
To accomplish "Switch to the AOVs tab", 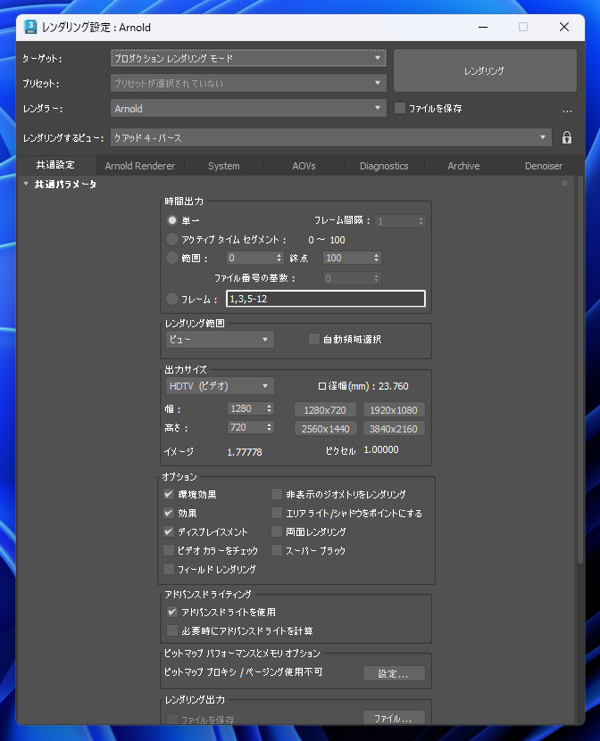I will [x=304, y=166].
